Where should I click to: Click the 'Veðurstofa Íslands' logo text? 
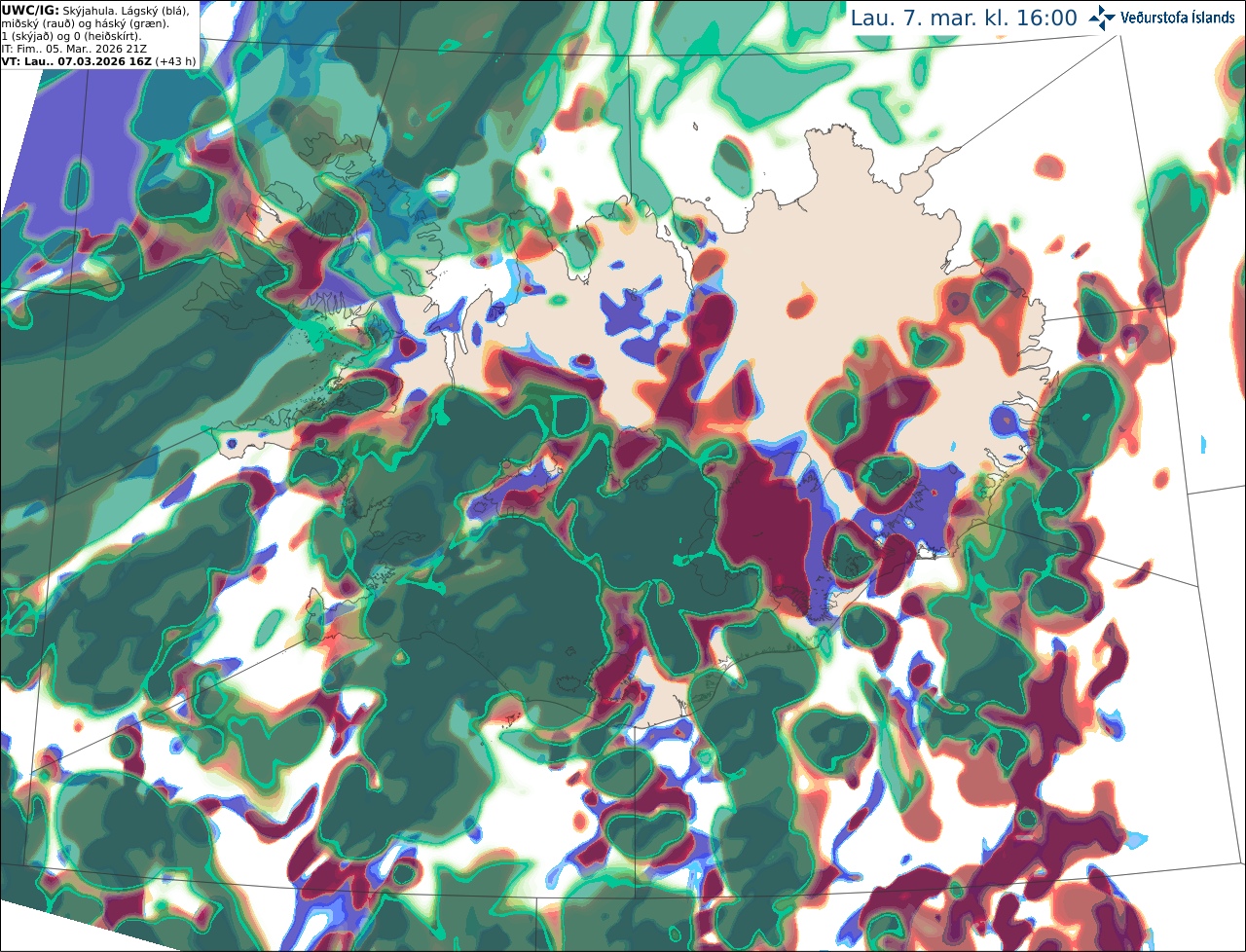(1178, 18)
